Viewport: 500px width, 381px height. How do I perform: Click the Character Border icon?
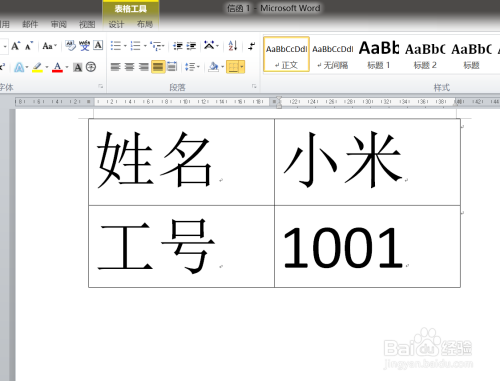tap(98, 45)
